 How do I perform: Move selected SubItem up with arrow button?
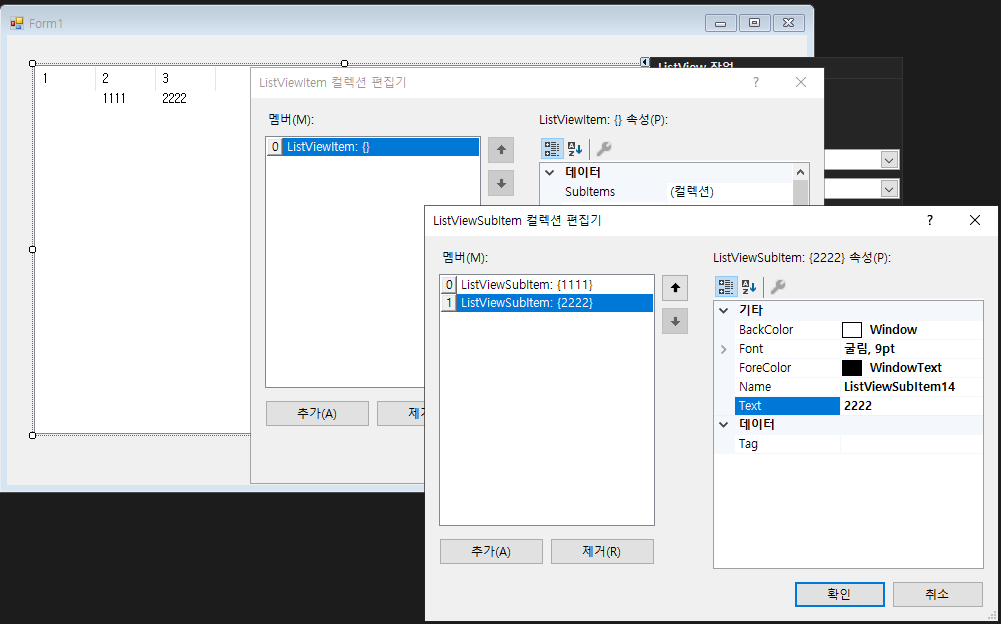click(675, 288)
